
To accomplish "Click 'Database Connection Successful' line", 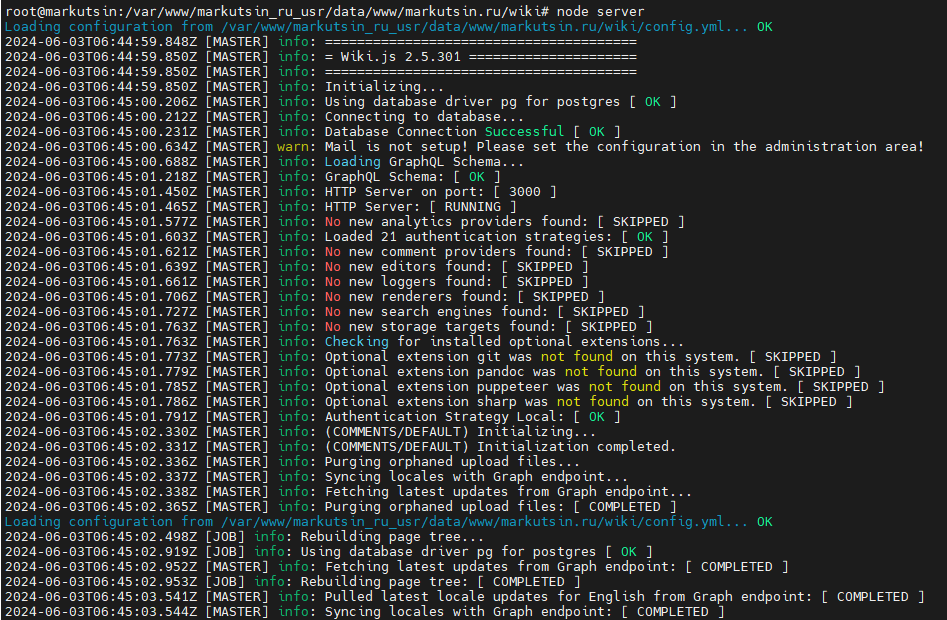I will point(312,132).
